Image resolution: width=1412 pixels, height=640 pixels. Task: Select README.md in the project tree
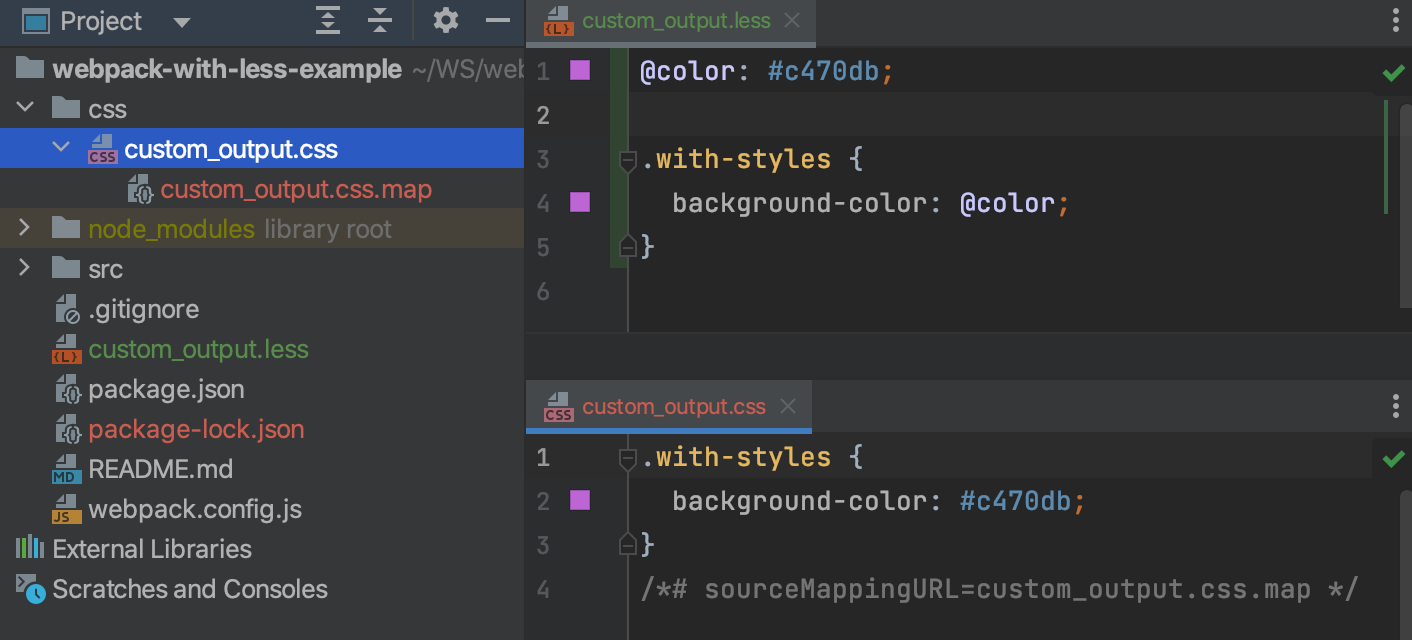pos(160,468)
